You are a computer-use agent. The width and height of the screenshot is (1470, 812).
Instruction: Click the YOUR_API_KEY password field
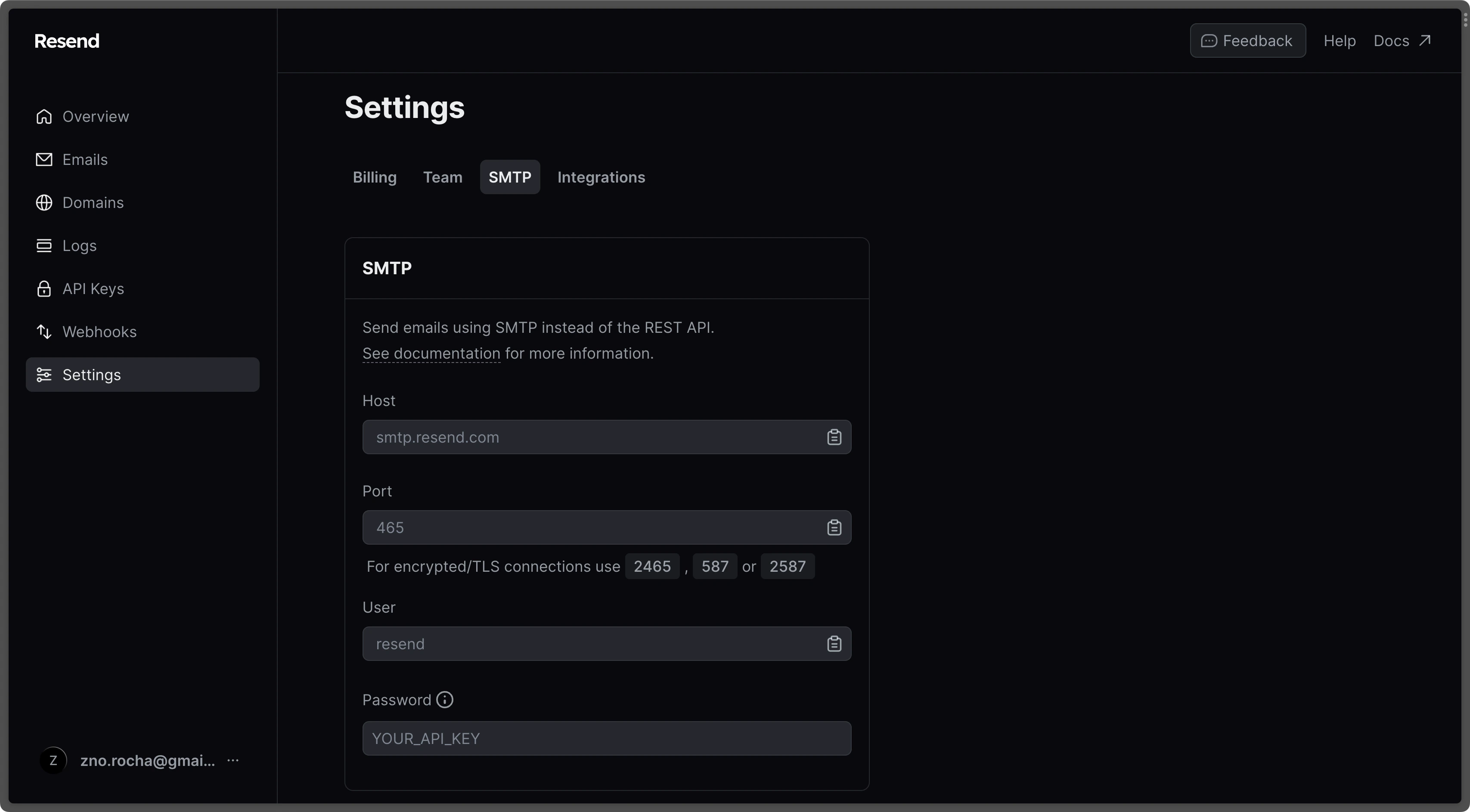[607, 738]
